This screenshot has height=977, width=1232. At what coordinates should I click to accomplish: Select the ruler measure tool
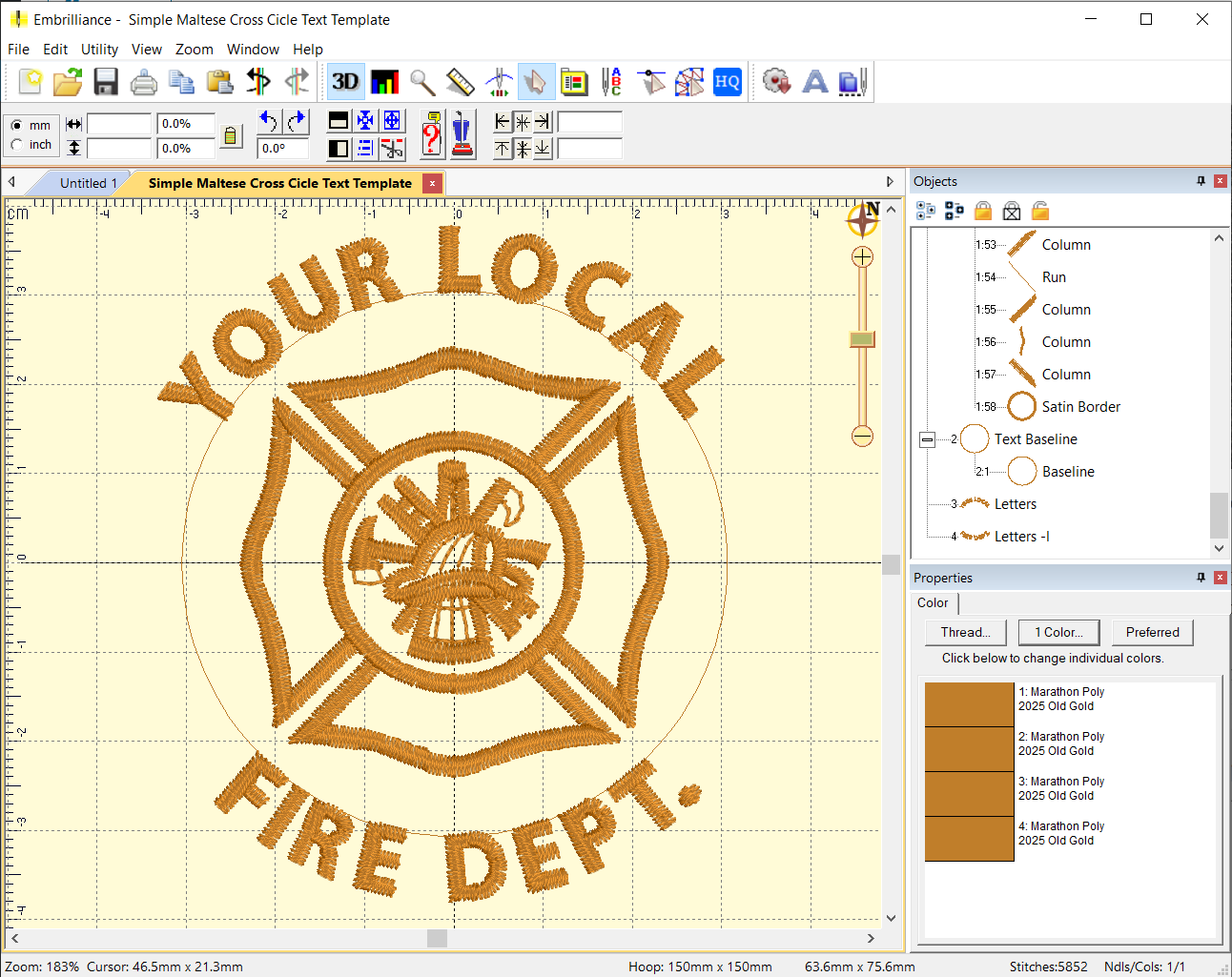coord(461,82)
